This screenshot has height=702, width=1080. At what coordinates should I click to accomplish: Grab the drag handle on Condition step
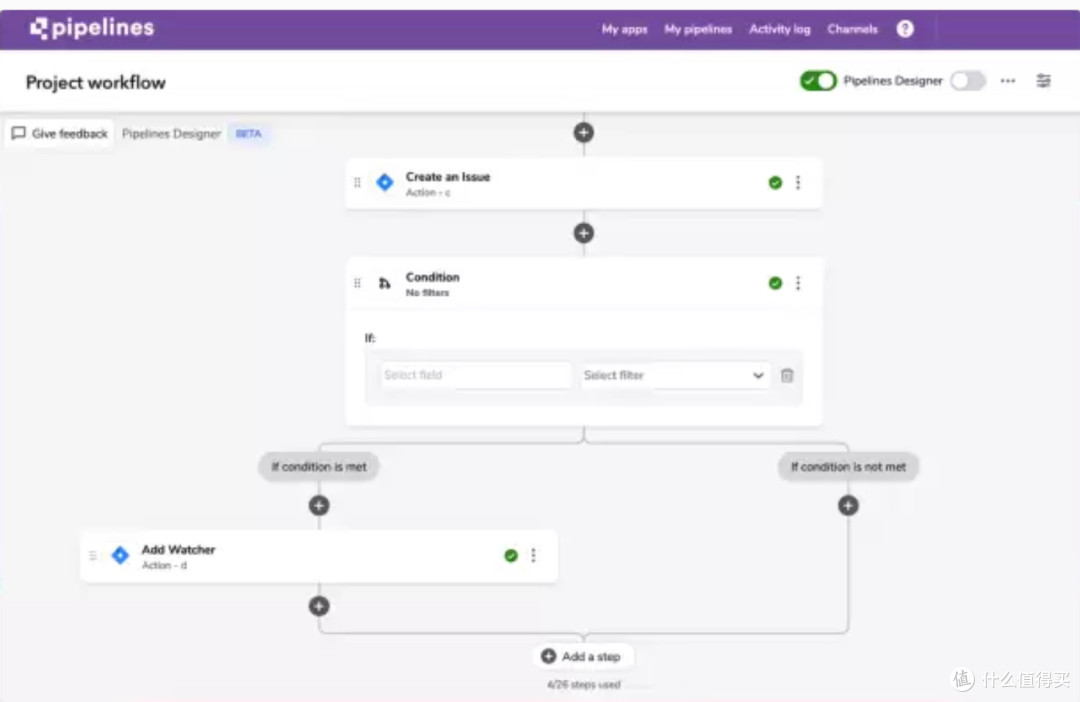pos(357,283)
